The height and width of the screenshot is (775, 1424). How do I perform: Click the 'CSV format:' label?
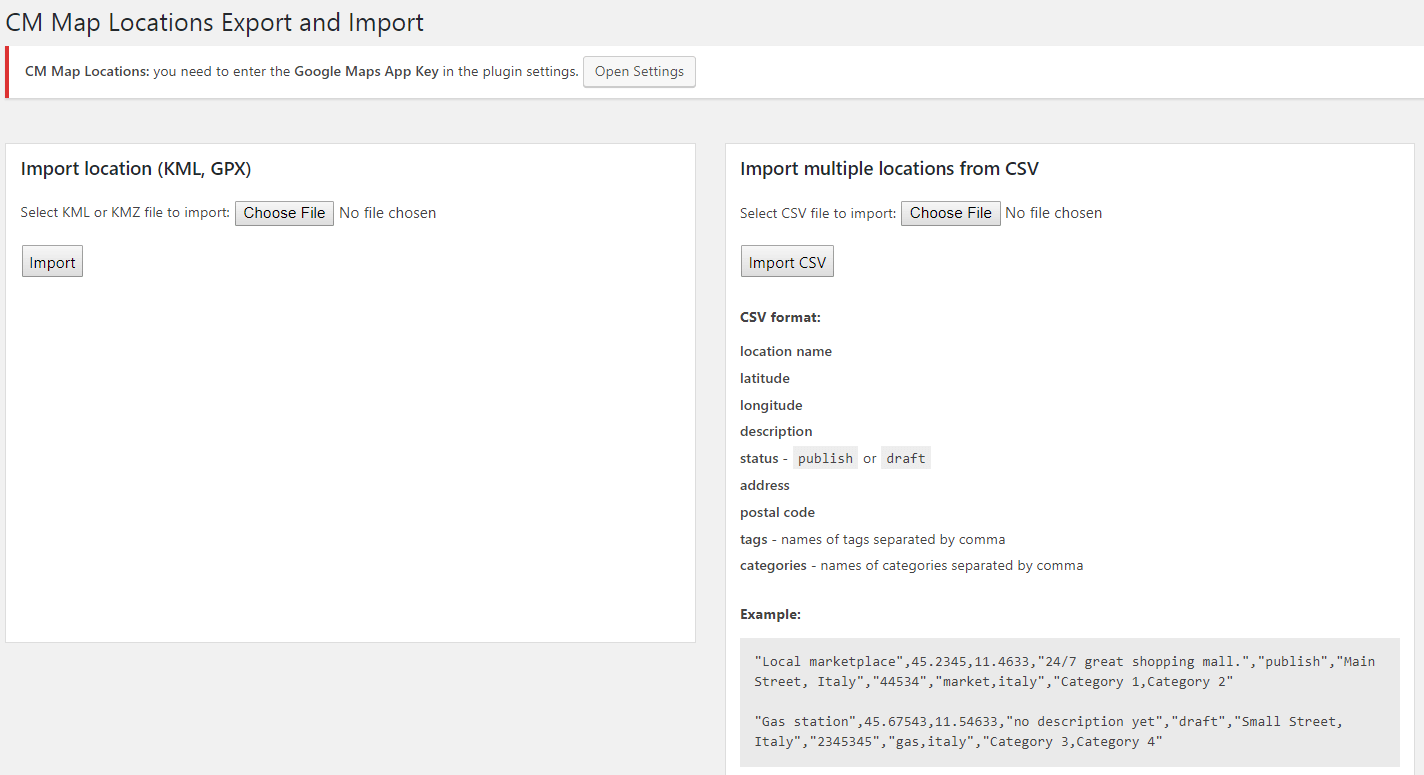[x=780, y=318]
